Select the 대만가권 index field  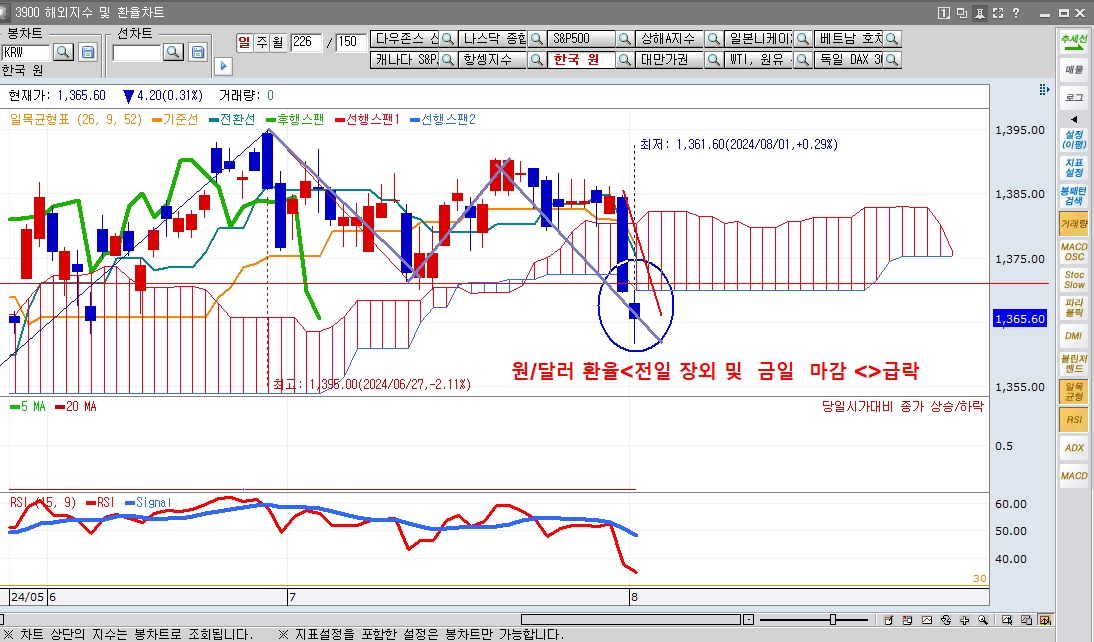[x=670, y=60]
